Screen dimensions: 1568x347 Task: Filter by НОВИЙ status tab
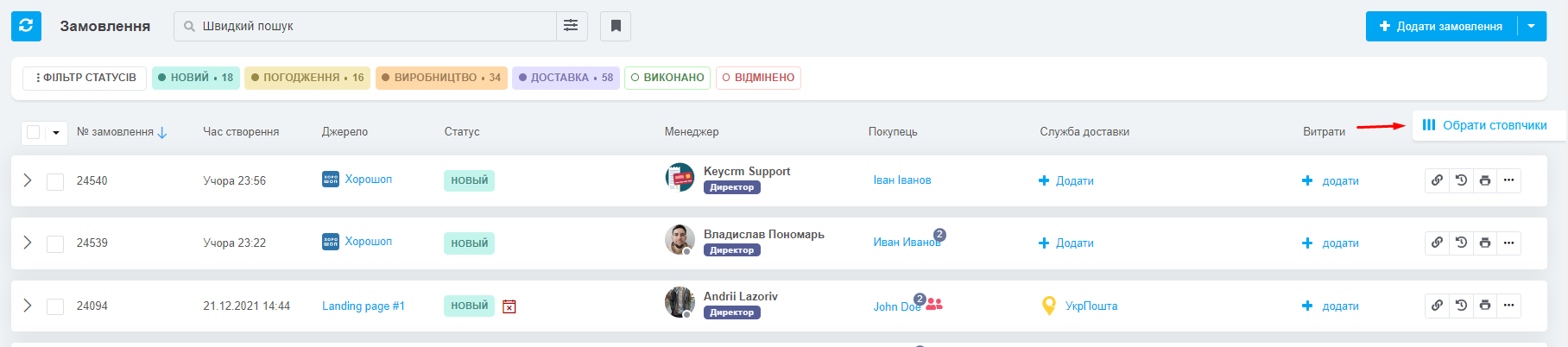pyautogui.click(x=196, y=78)
